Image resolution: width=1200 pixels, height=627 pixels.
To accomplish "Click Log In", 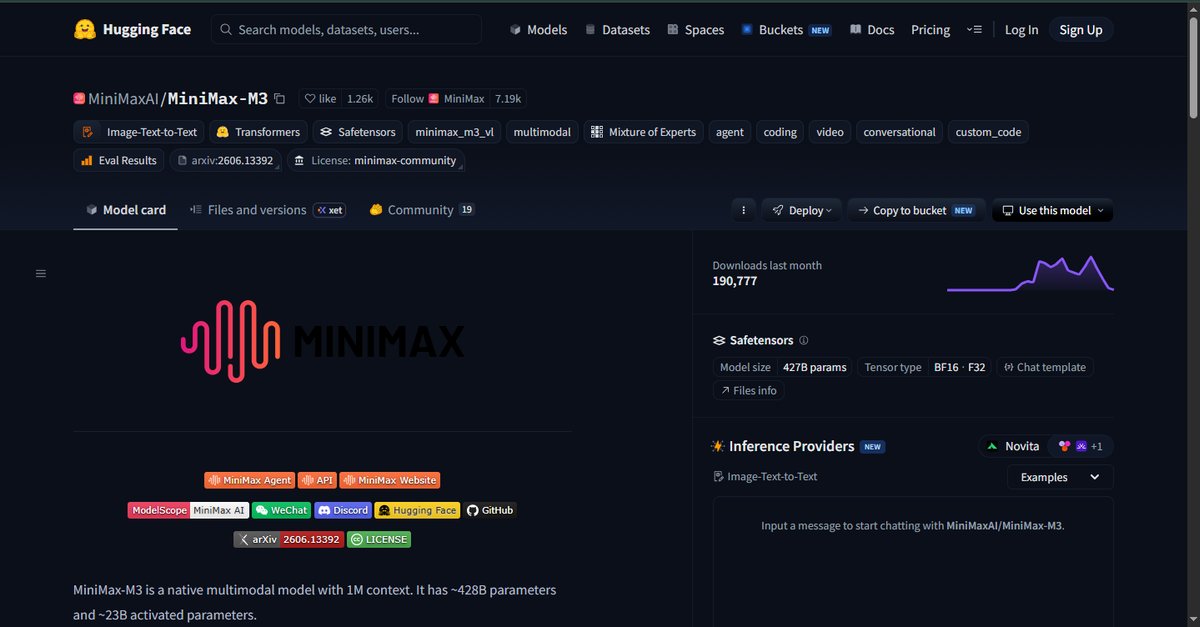I will pyautogui.click(x=1021, y=30).
